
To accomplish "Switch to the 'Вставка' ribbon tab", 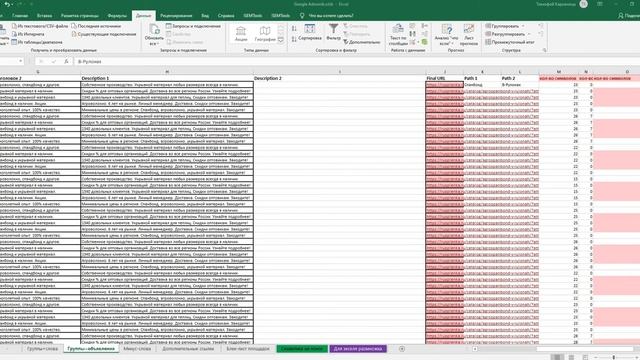I will pos(44,16).
